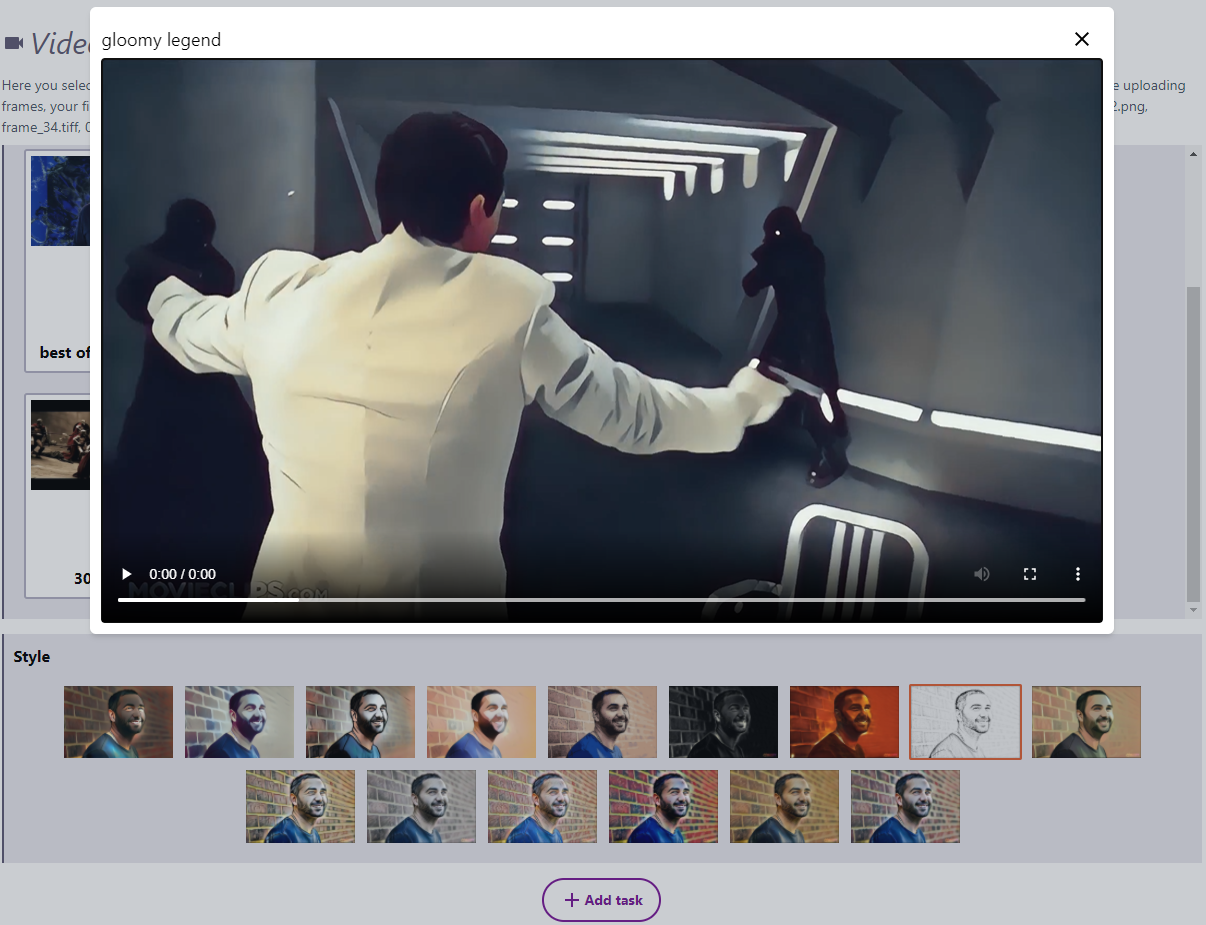Choose the first style thumbnail in top row
Screen dimensions: 1206x925
click(118, 722)
